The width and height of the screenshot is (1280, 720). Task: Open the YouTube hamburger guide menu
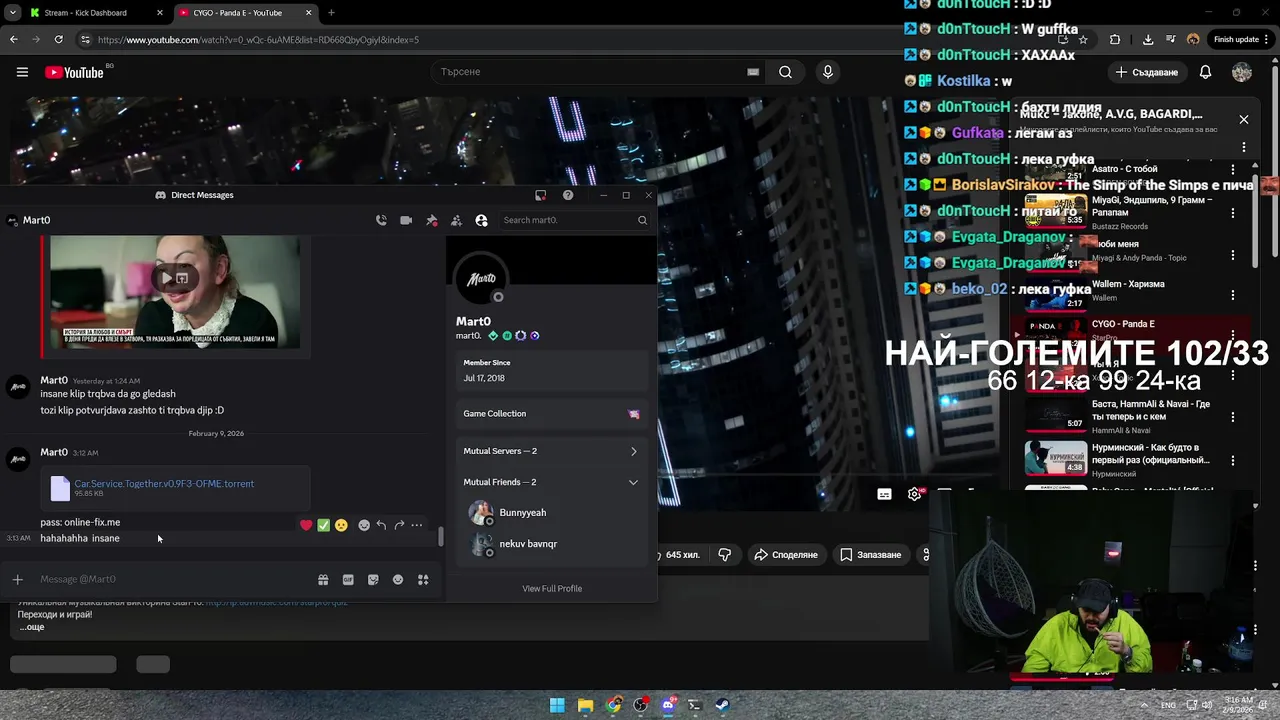click(22, 72)
